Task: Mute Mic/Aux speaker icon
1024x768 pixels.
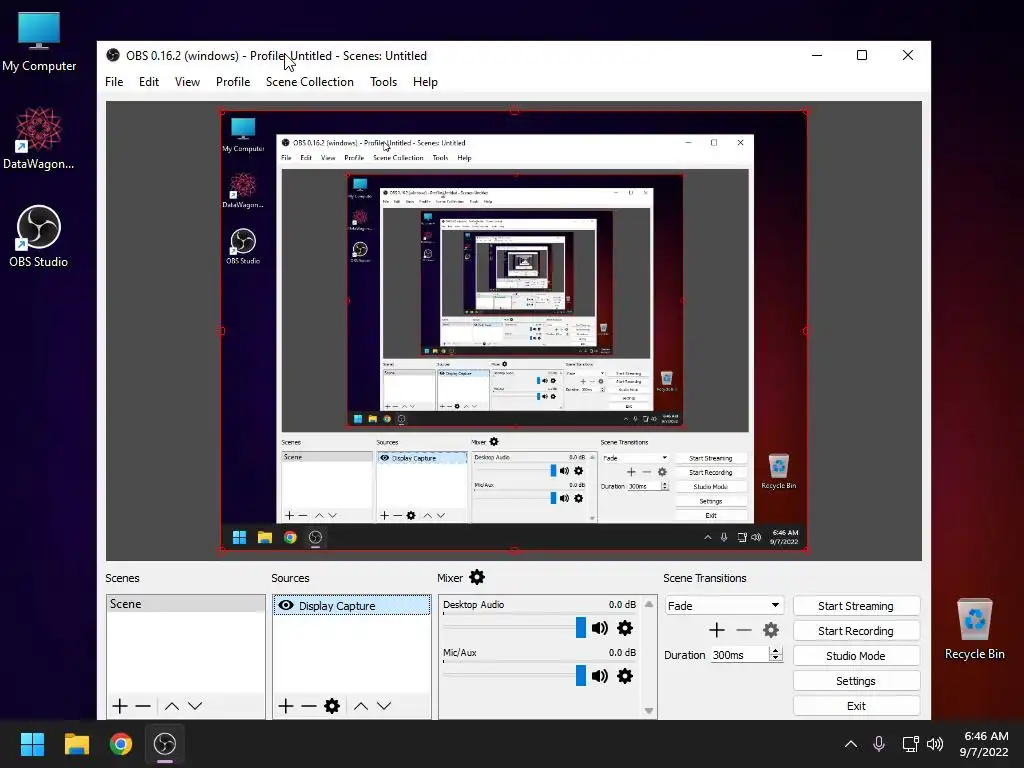Action: pos(600,676)
